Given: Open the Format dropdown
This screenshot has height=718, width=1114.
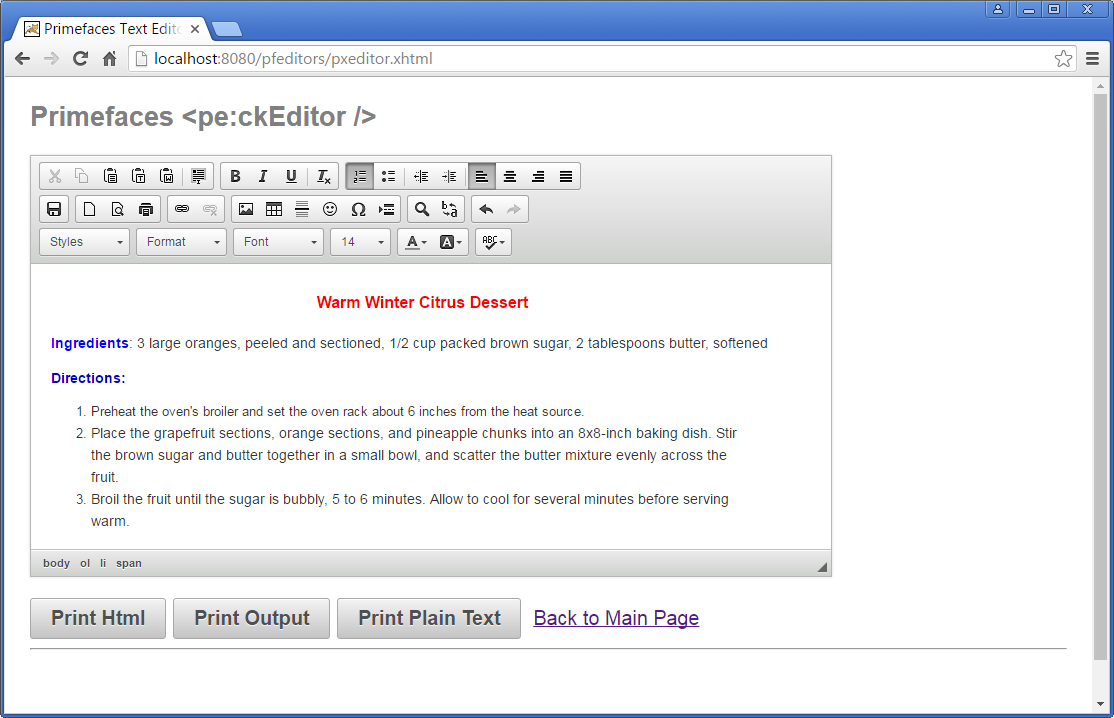Looking at the screenshot, I should pyautogui.click(x=181, y=242).
